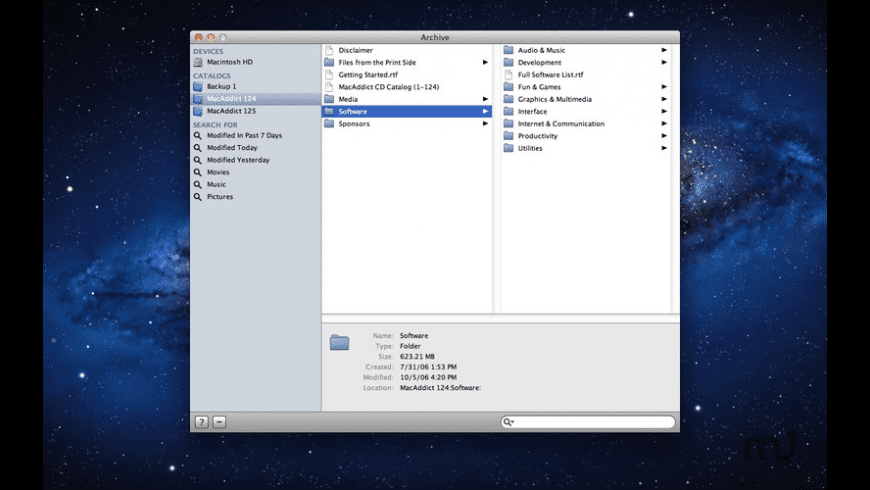The width and height of the screenshot is (870, 490).
Task: Expand the Sponsors folder arrow
Action: [485, 123]
